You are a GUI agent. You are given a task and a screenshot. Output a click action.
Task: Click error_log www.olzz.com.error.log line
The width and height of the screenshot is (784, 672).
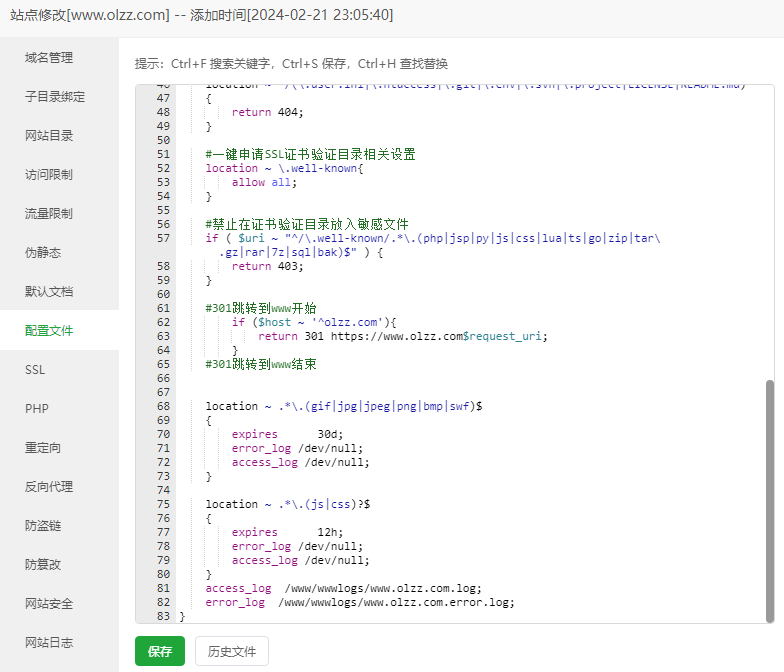tap(360, 602)
